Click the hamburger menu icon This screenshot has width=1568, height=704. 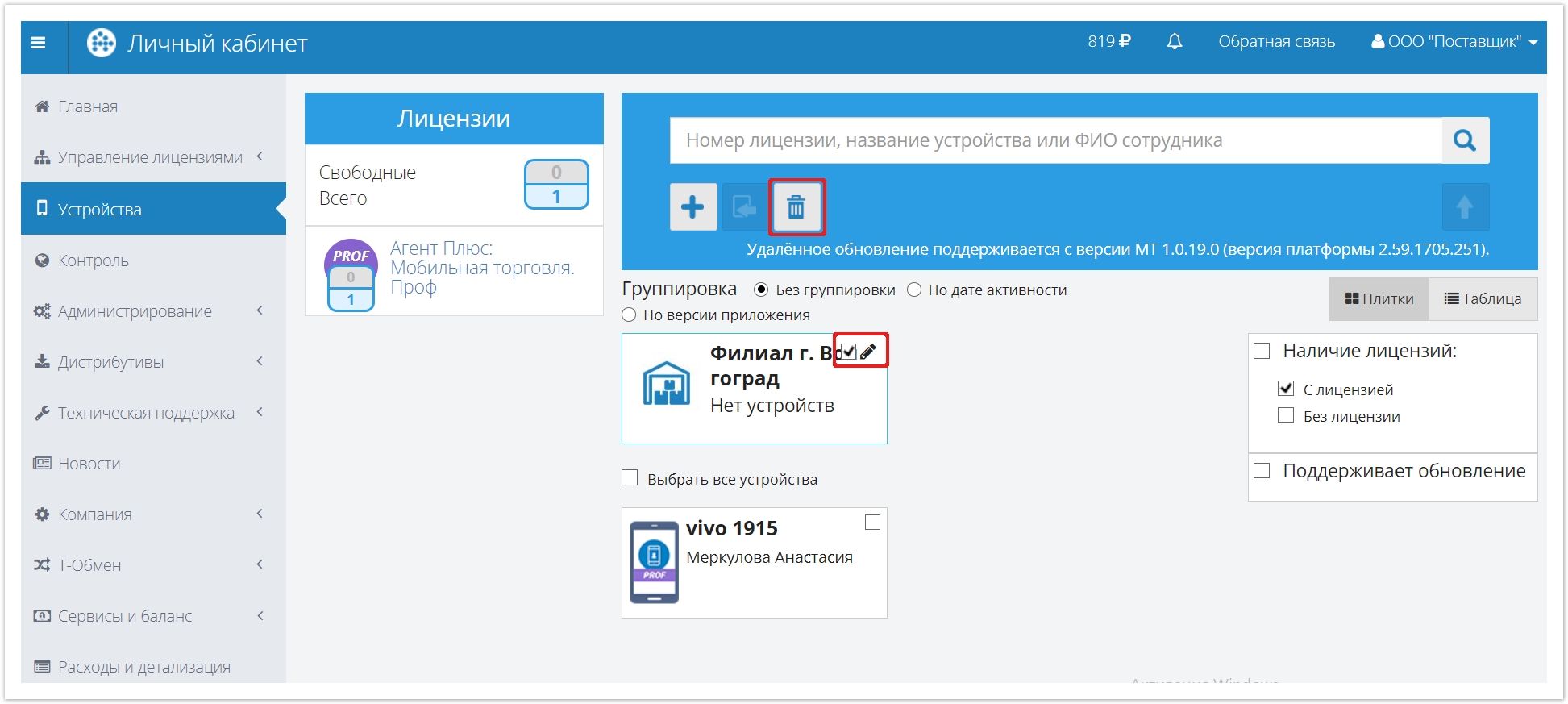[38, 44]
